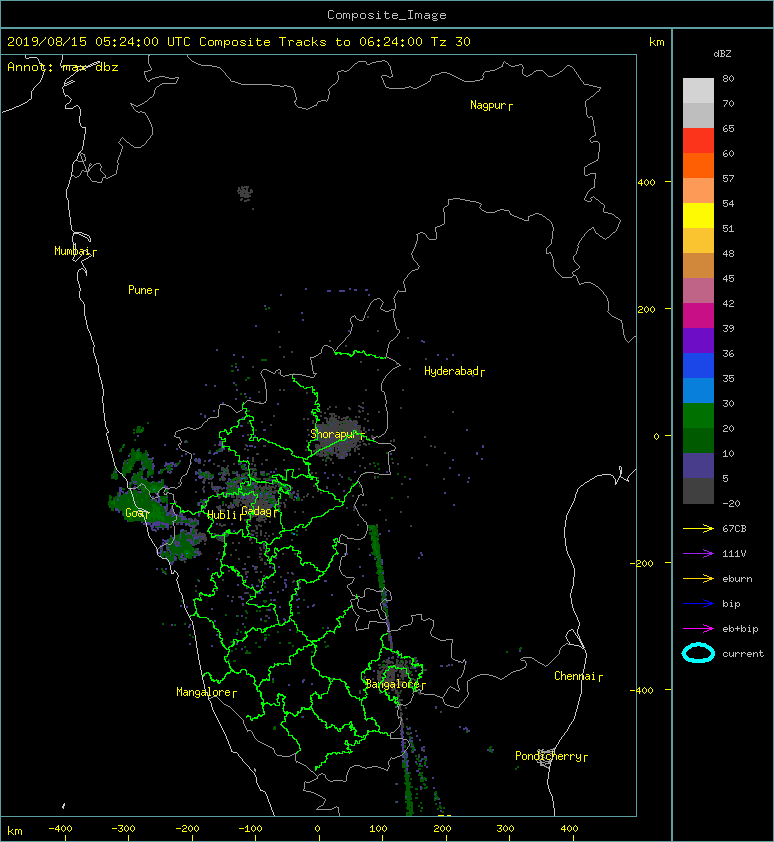
Task: Click the Nagpur city label
Action: pos(488,105)
